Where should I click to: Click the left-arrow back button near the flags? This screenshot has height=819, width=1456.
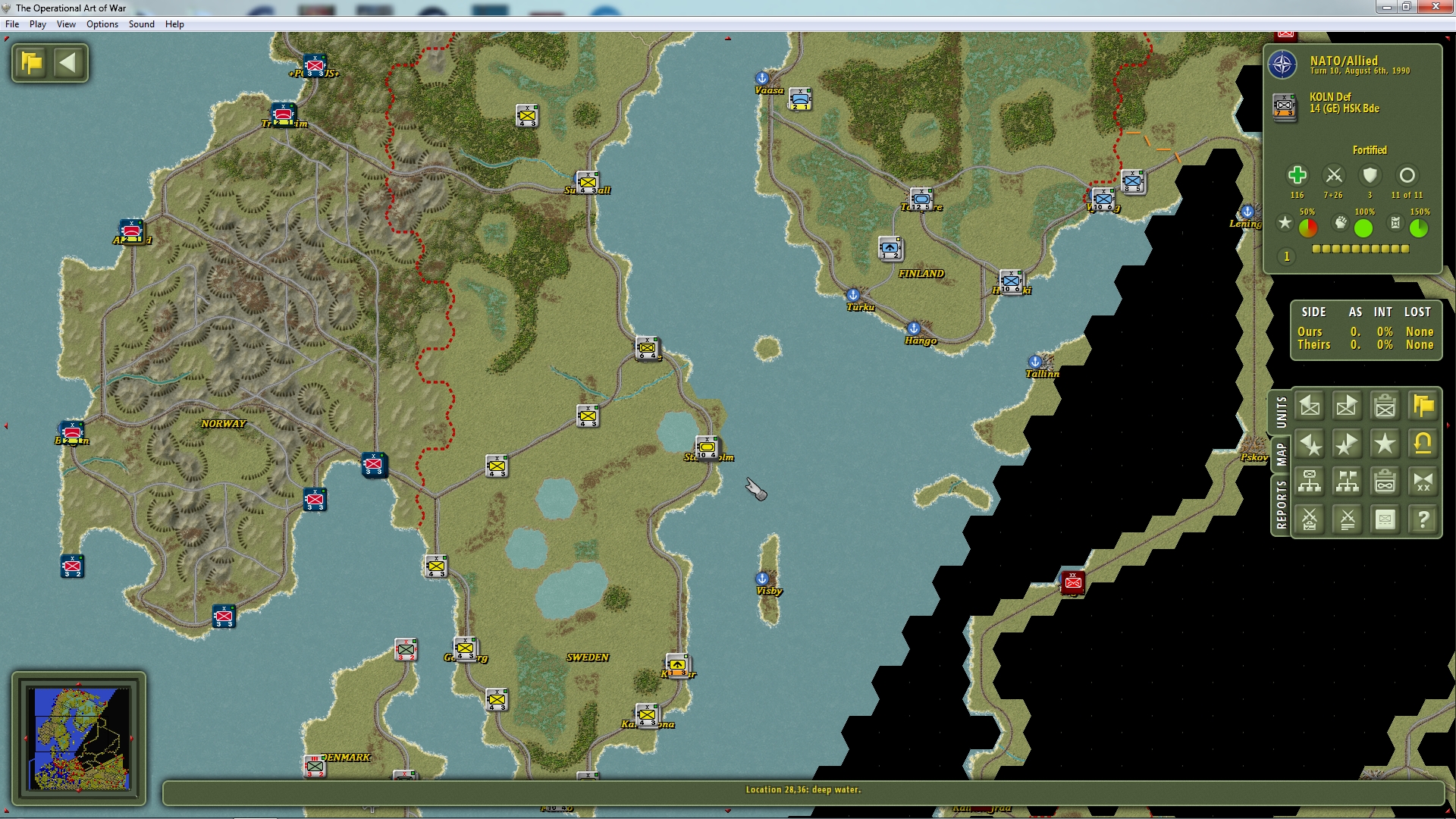point(68,62)
